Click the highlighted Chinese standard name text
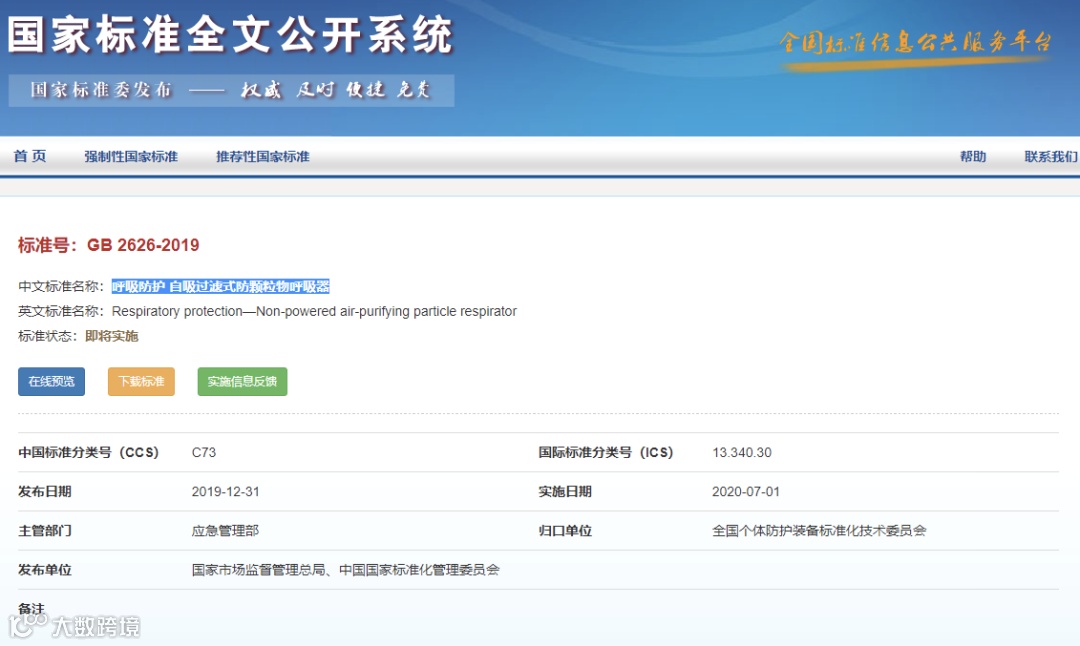The image size is (1080, 646). [220, 286]
